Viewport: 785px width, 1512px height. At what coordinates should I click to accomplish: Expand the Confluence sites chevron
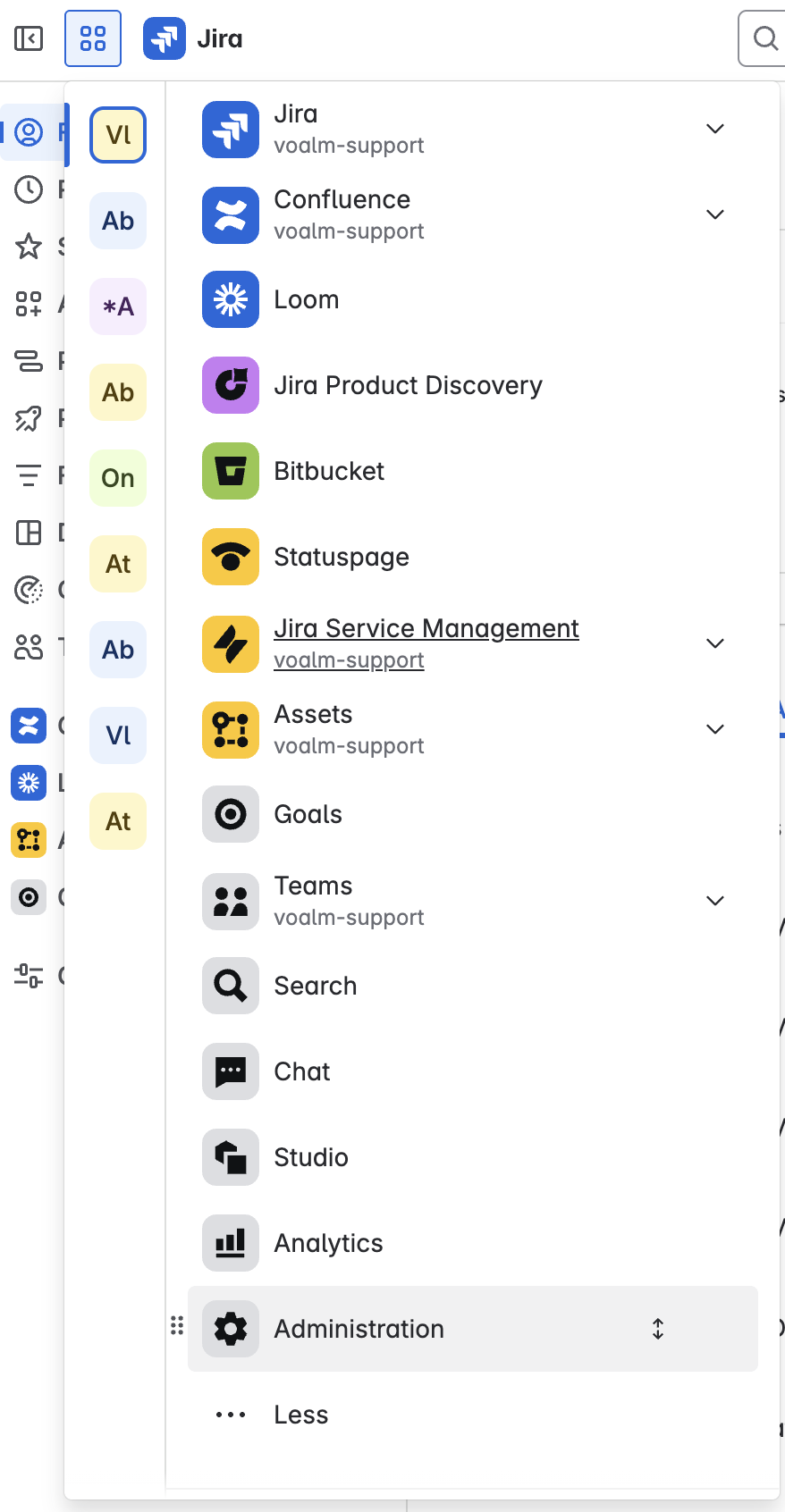click(714, 214)
